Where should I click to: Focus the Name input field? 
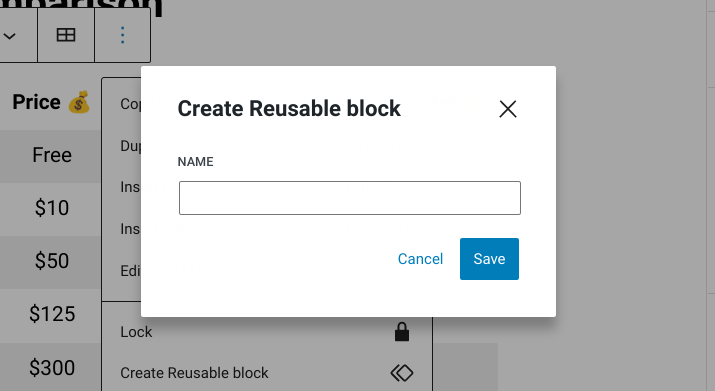350,198
